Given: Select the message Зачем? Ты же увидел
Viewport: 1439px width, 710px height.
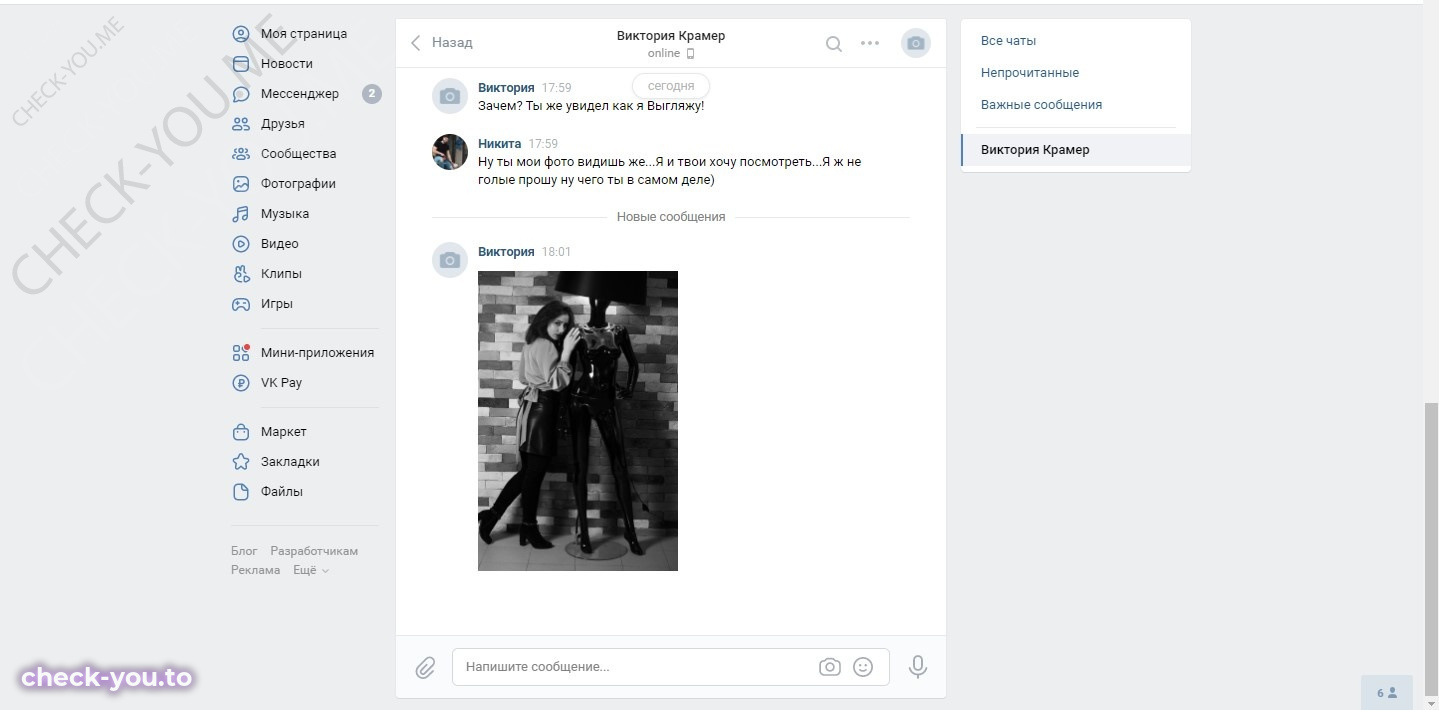Looking at the screenshot, I should point(591,106).
